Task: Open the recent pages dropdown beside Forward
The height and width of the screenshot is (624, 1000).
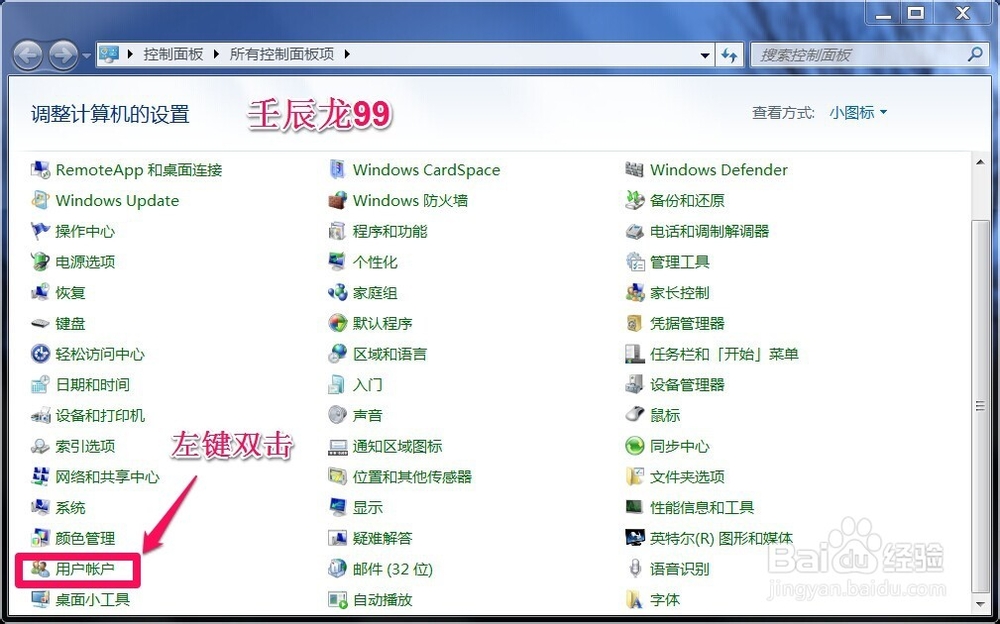Action: click(x=87, y=56)
